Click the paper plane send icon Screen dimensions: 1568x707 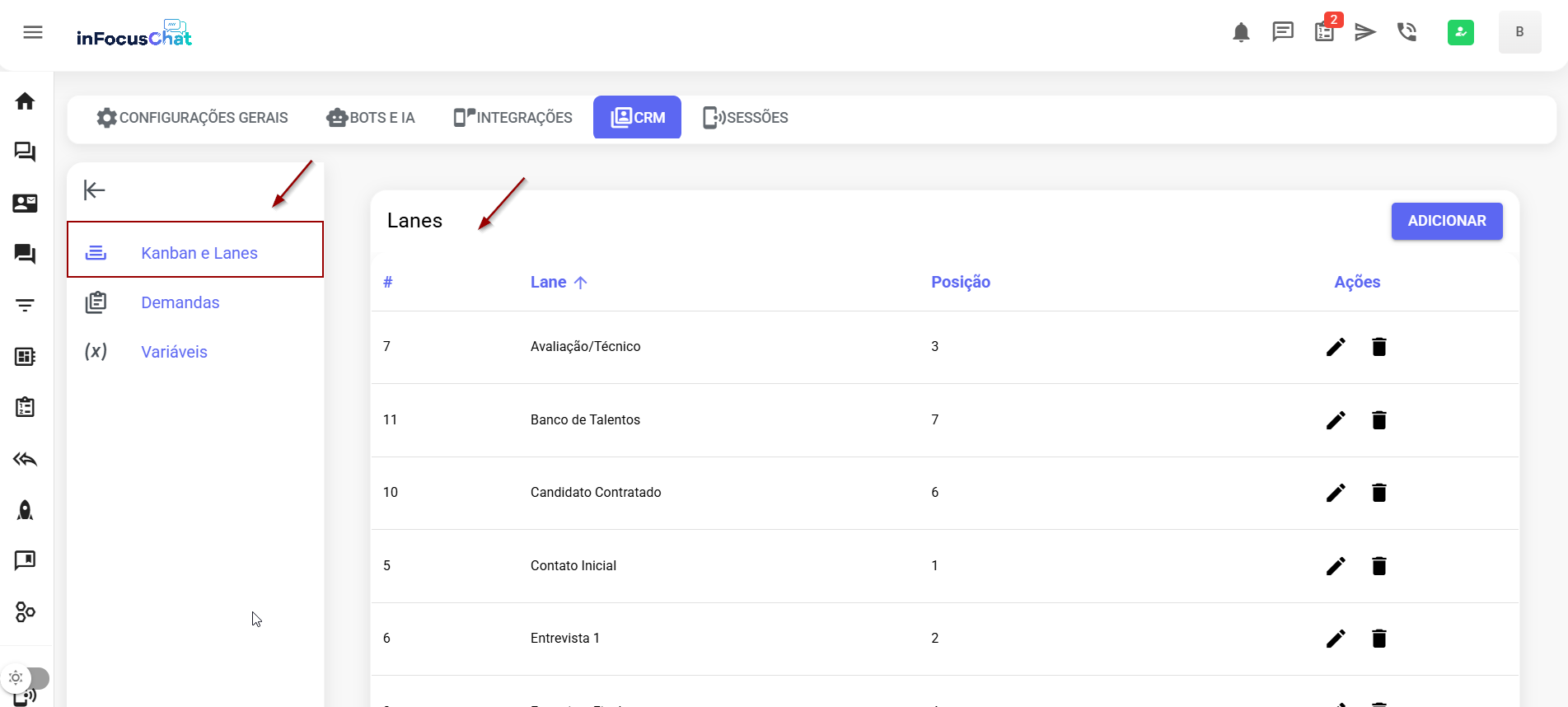[1365, 32]
